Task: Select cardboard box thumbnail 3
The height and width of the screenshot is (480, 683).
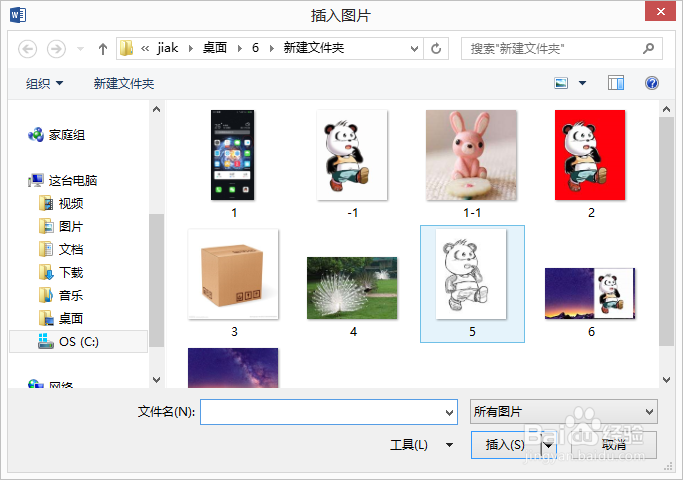Action: (x=233, y=274)
